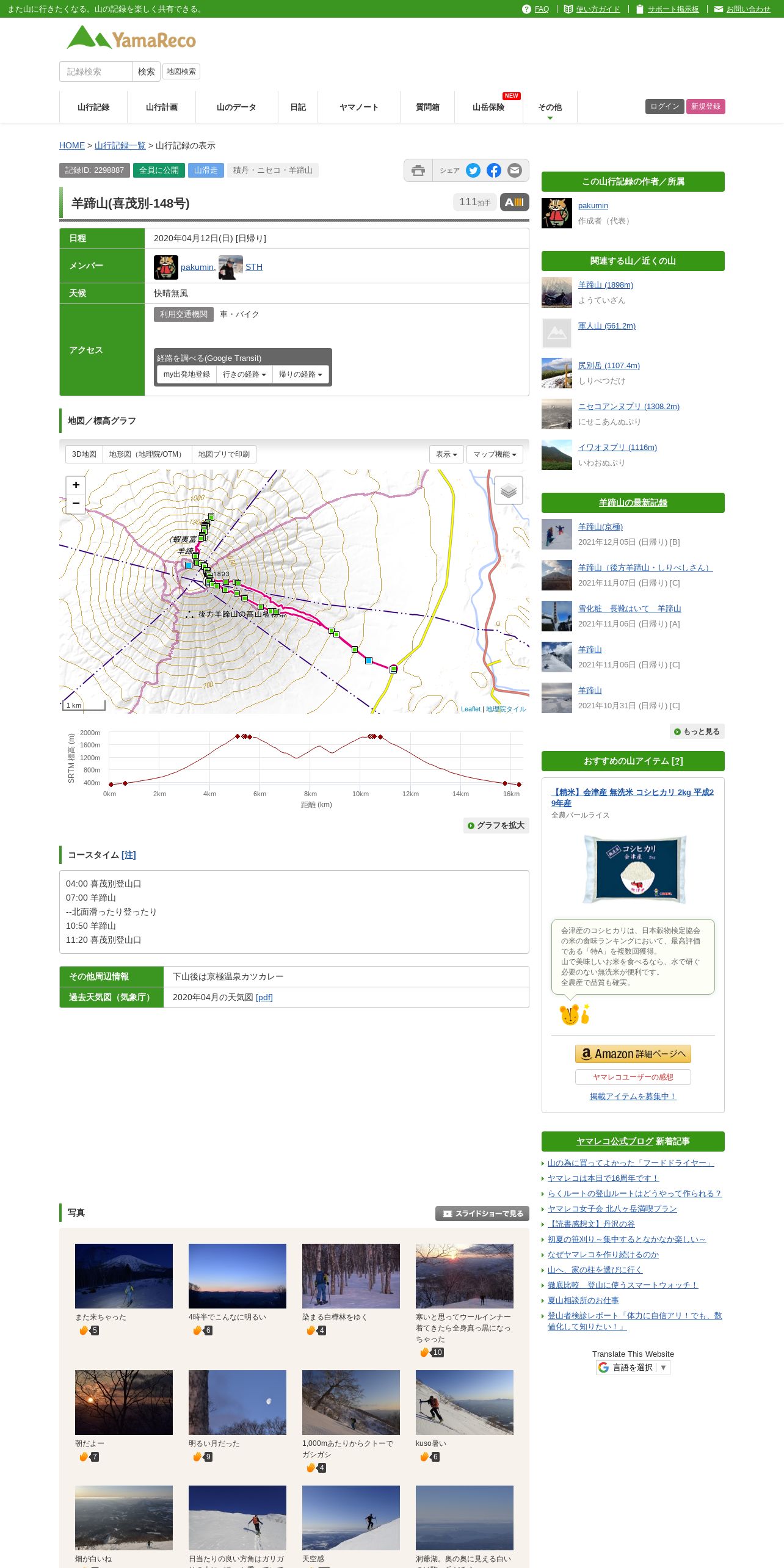Expand the 行きの経路 dropdown

[x=244, y=374]
